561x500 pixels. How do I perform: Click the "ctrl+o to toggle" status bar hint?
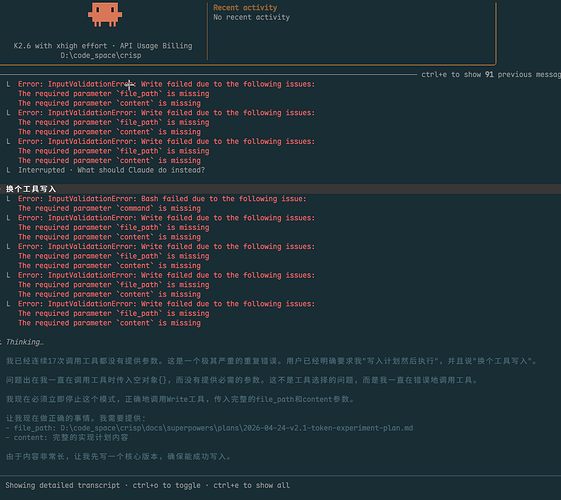click(x=166, y=485)
